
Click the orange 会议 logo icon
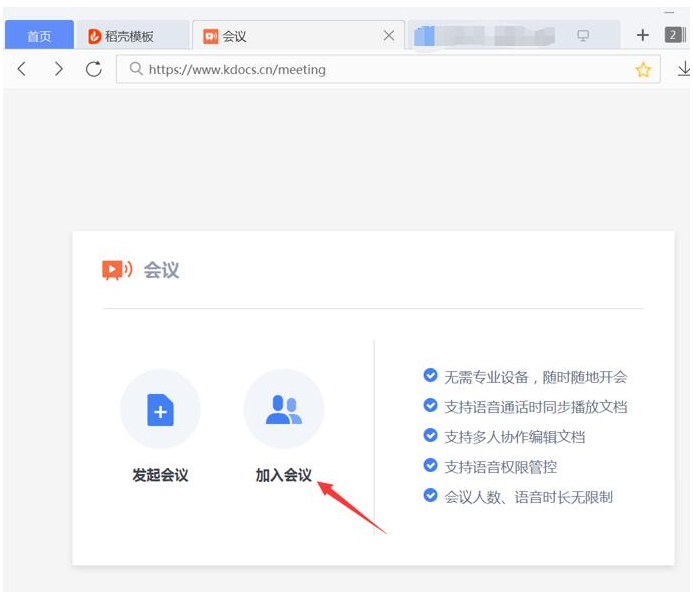point(117,270)
